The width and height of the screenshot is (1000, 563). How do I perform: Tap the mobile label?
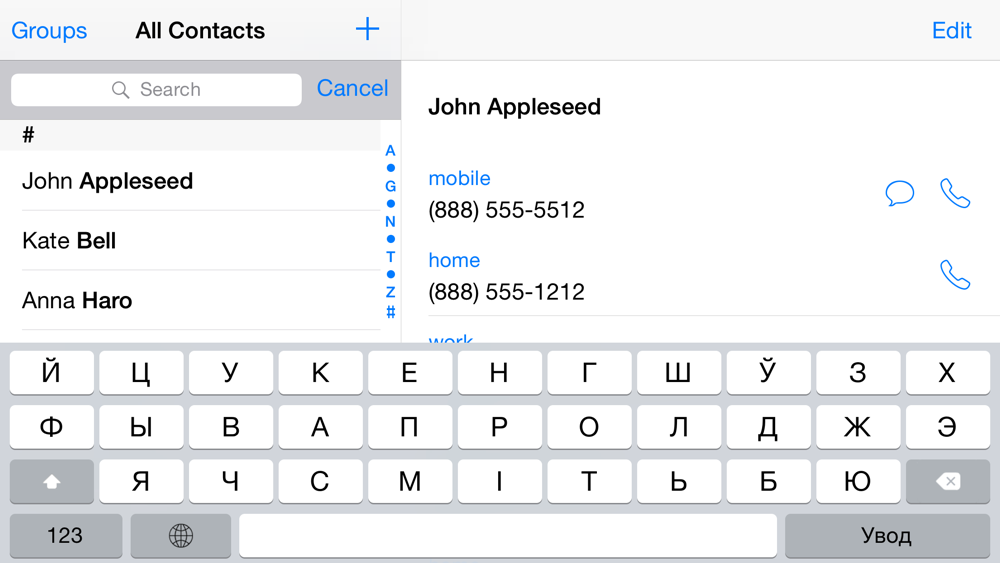point(459,179)
